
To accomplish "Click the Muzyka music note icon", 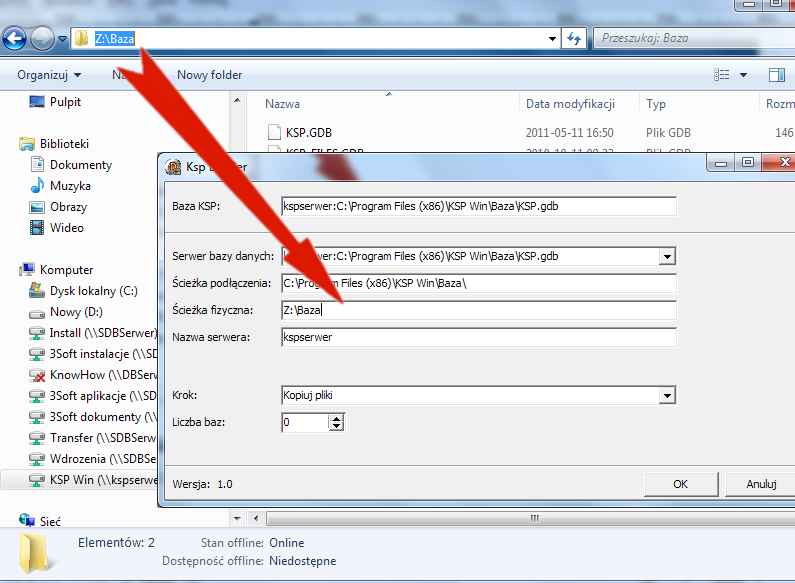I will pyautogui.click(x=37, y=186).
